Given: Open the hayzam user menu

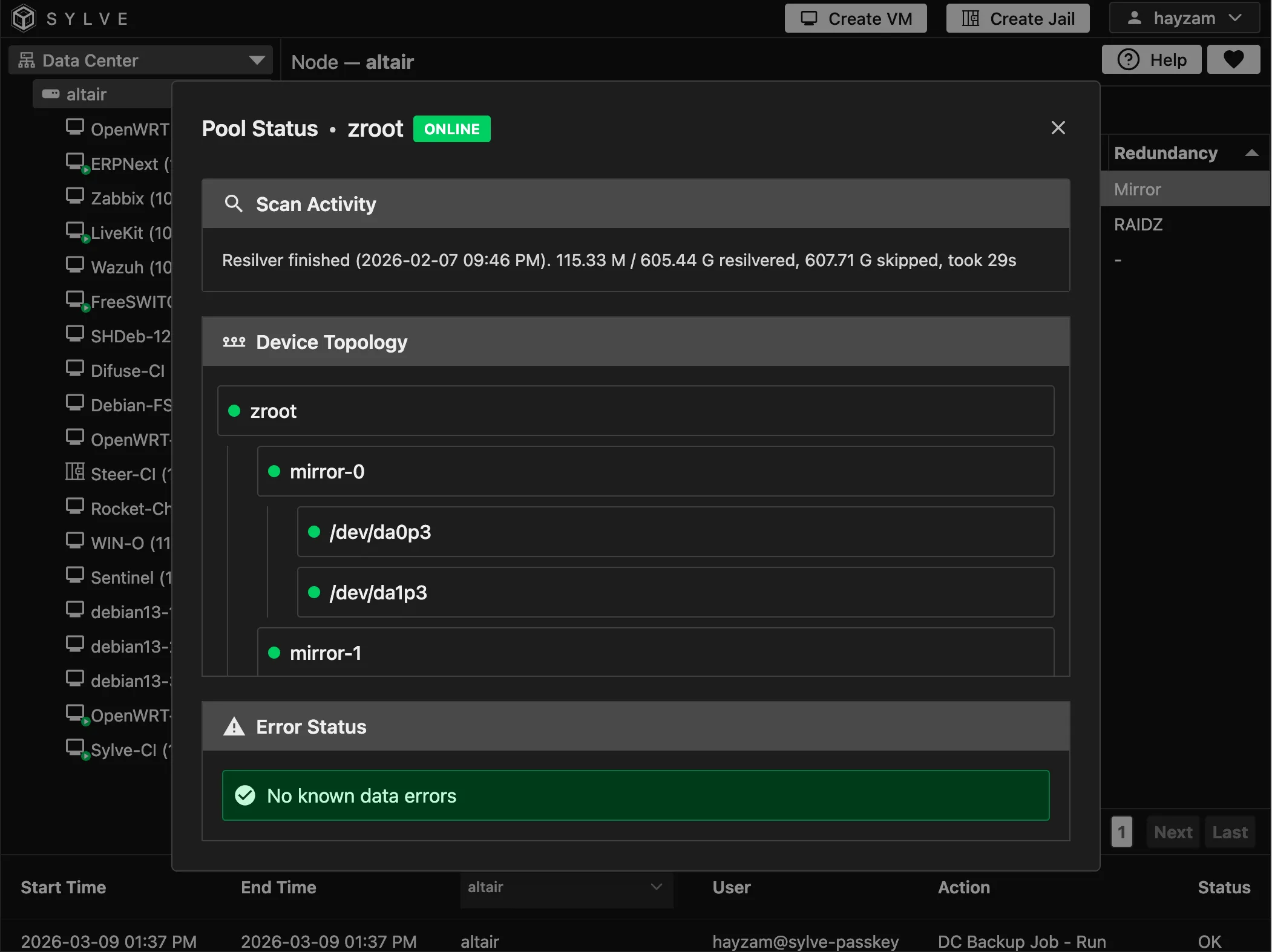Looking at the screenshot, I should 1184,18.
